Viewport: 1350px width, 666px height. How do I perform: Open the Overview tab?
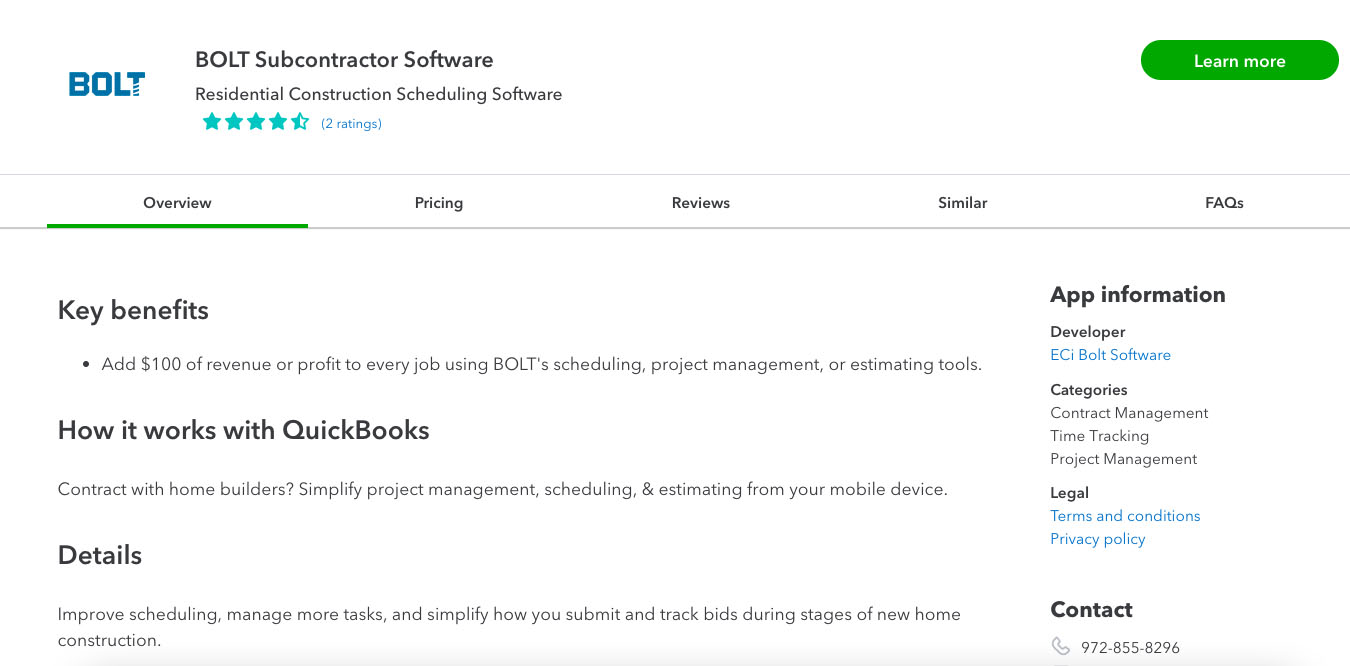coord(177,203)
